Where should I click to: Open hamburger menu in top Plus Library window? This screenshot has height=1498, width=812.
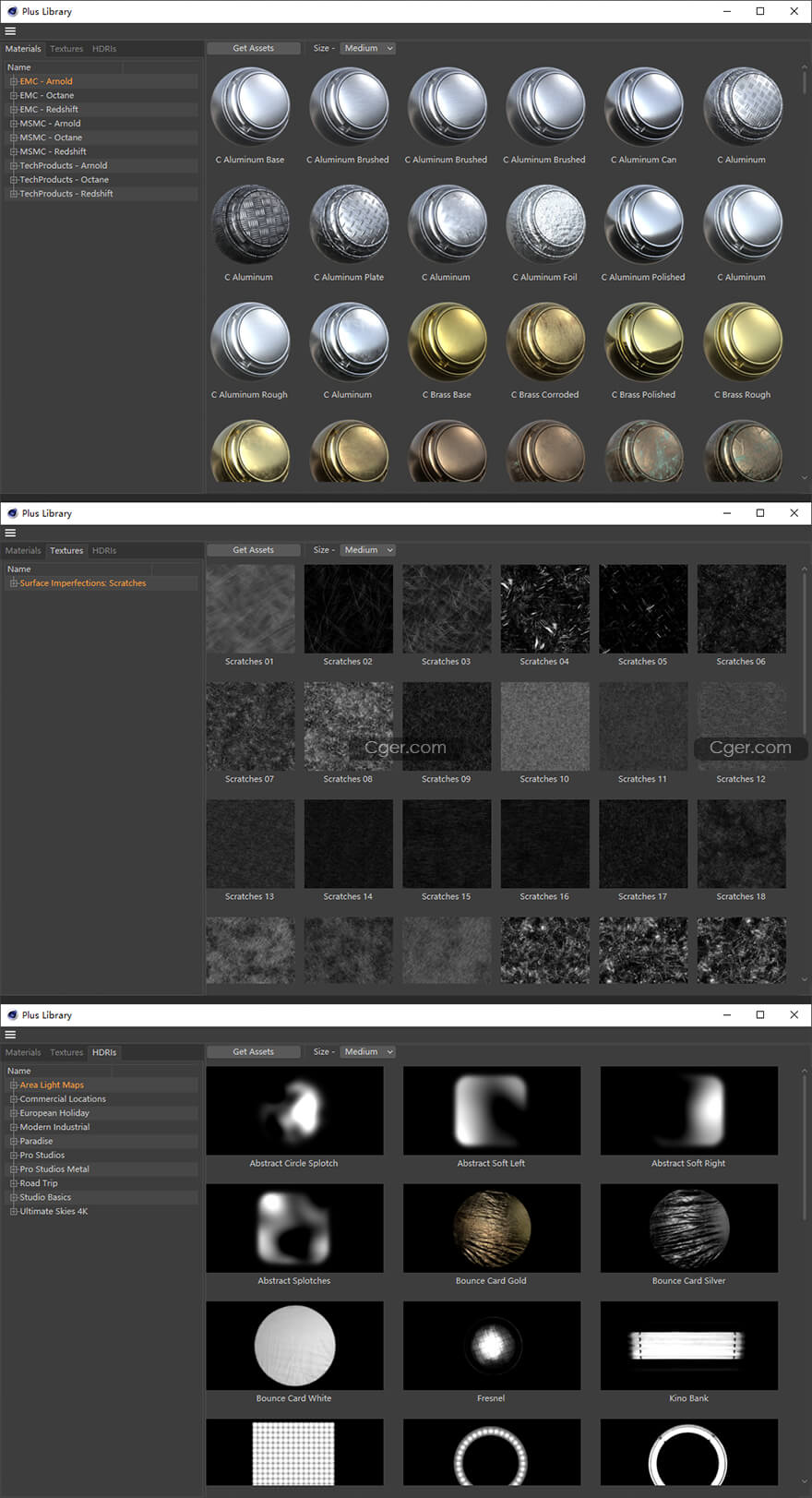point(10,31)
